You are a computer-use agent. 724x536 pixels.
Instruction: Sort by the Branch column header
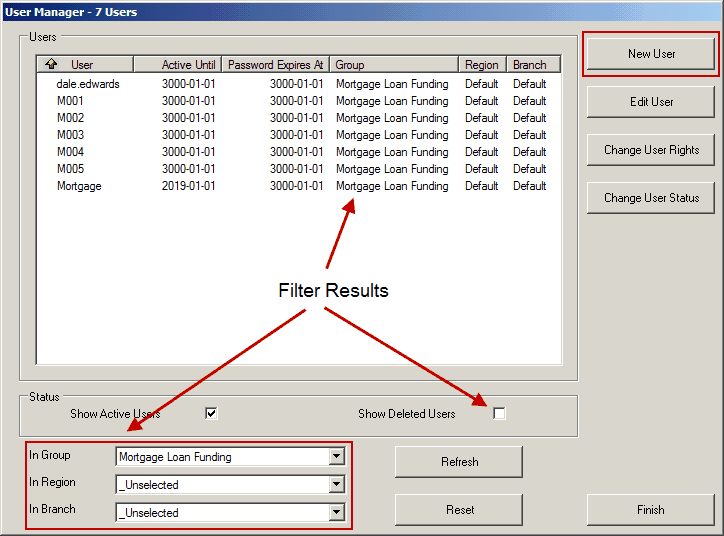coord(533,65)
